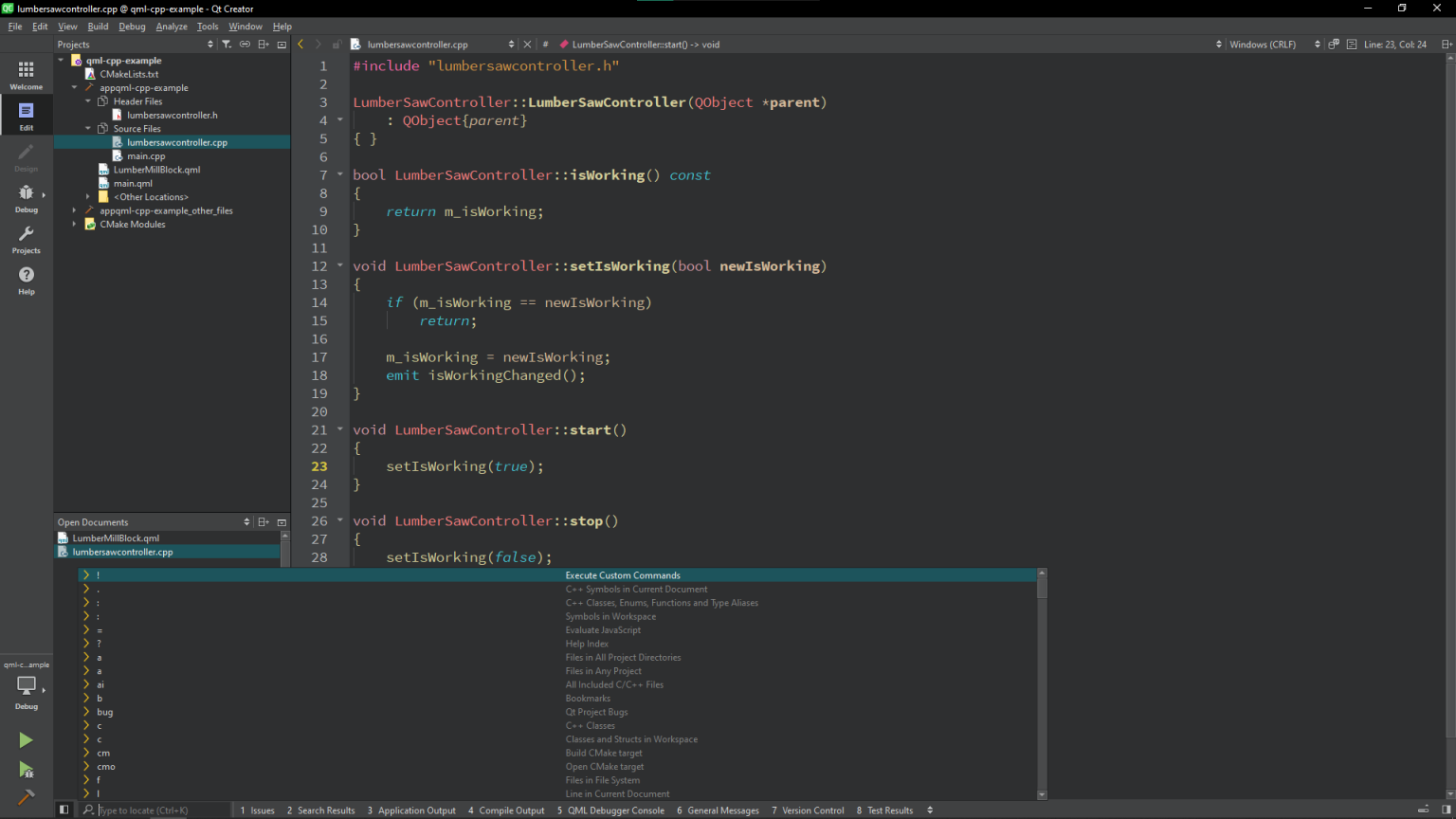1456x819 pixels.
Task: Open the Windows (CRLF) line-ending dropdown
Action: point(1265,44)
